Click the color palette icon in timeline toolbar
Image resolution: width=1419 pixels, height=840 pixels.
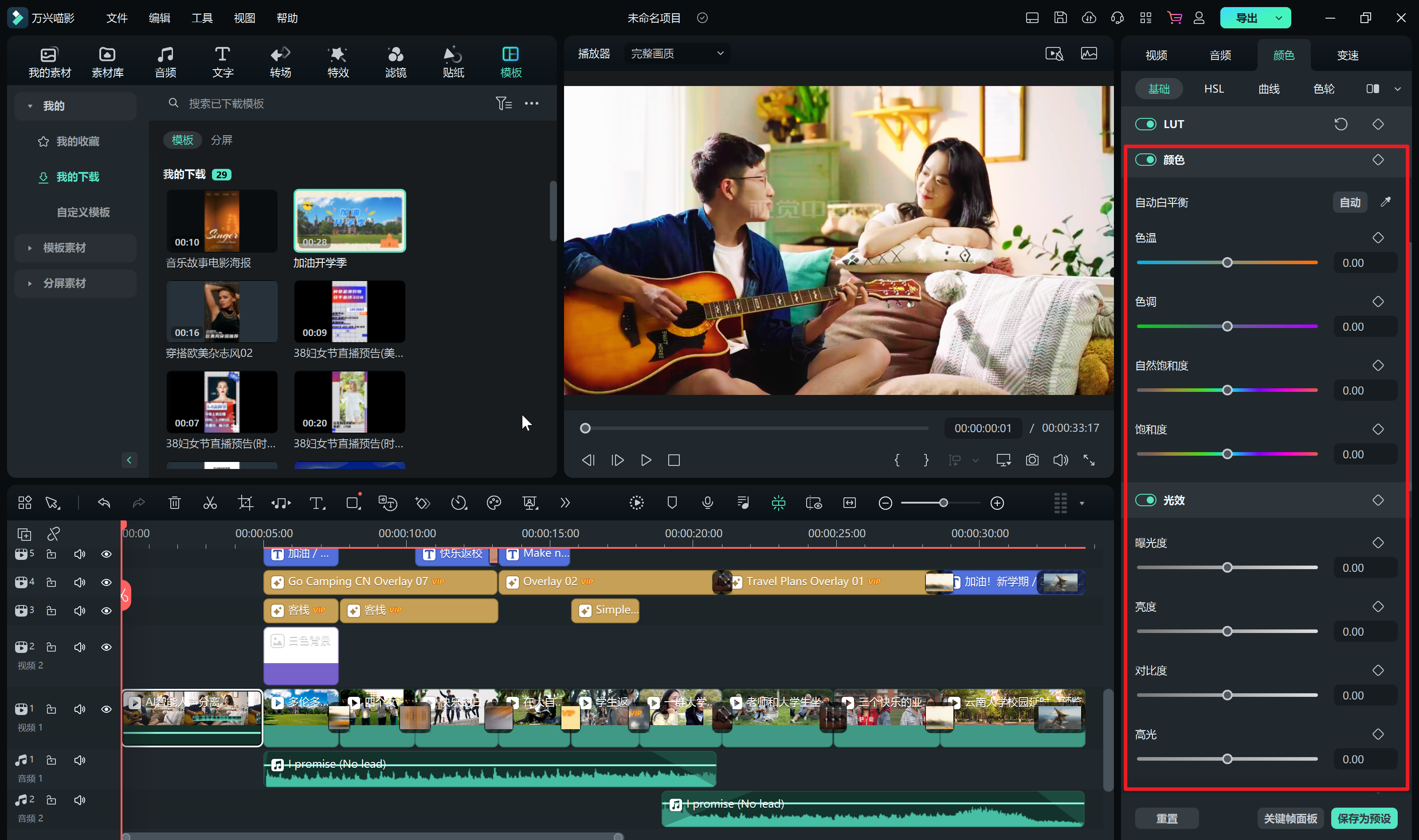494,503
